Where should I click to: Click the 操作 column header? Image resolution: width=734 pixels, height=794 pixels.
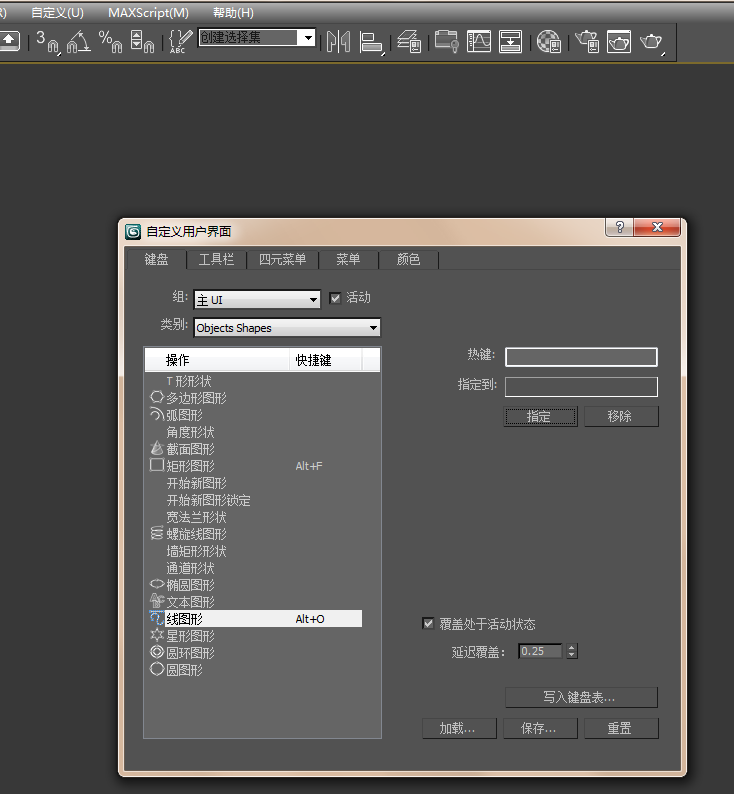tap(217, 360)
